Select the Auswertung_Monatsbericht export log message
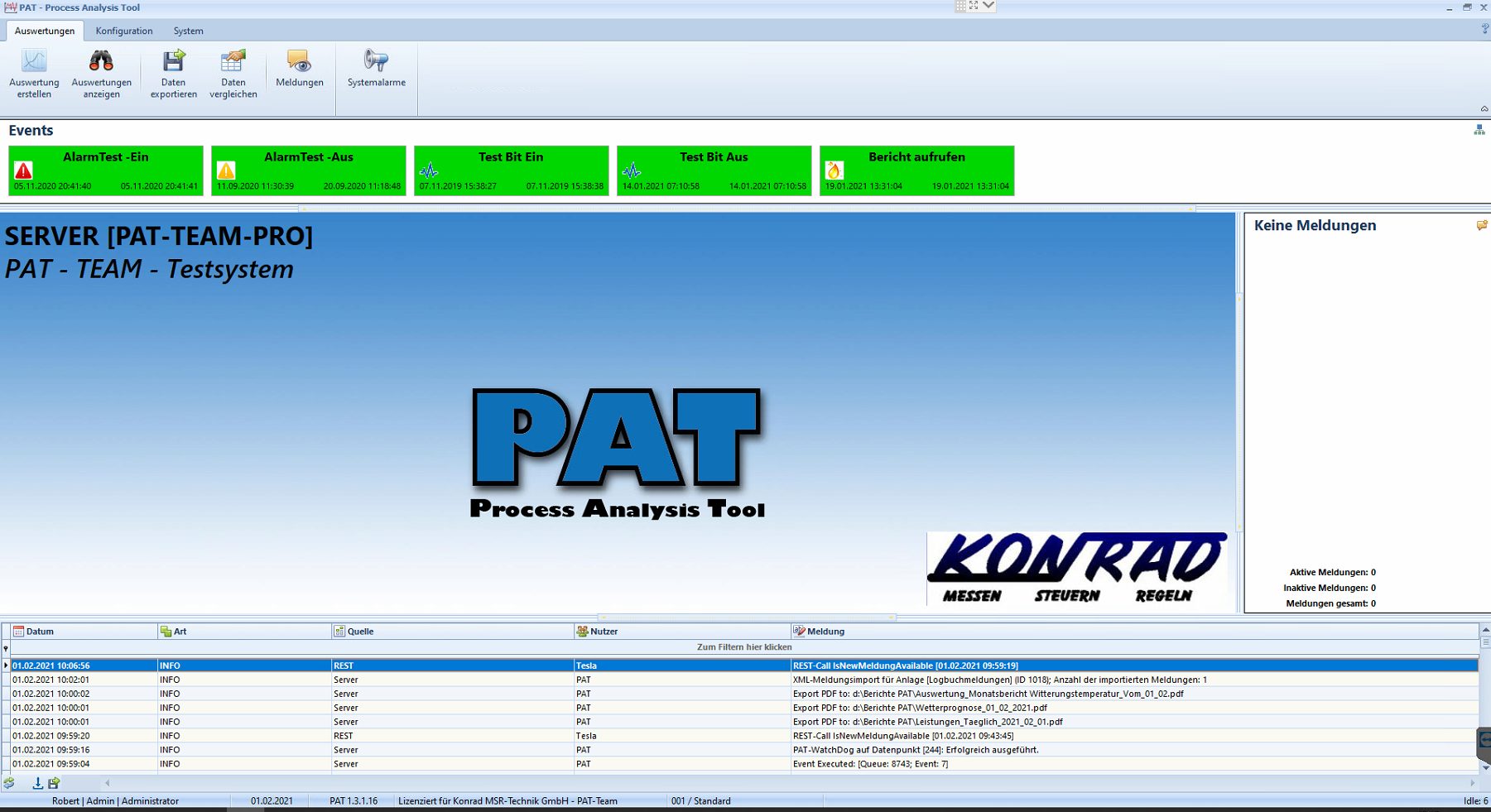The height and width of the screenshot is (812, 1491). point(988,694)
